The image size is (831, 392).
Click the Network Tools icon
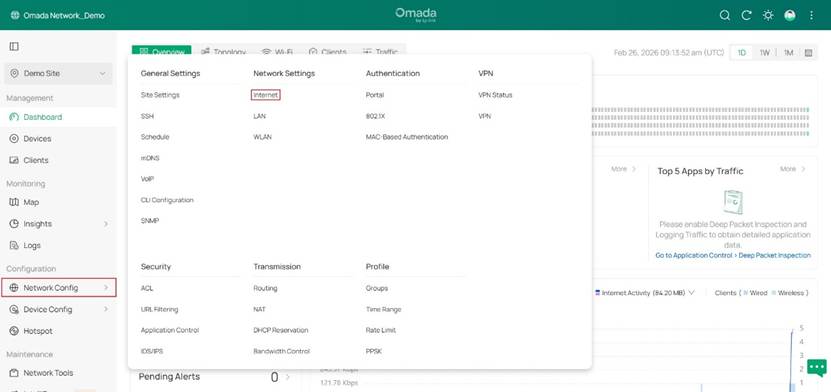click(14, 373)
